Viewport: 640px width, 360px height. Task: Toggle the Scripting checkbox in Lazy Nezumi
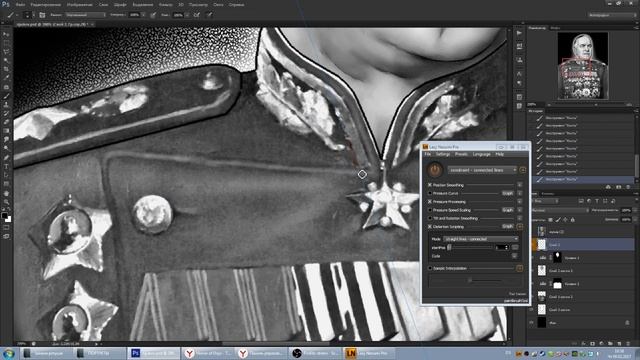430,227
